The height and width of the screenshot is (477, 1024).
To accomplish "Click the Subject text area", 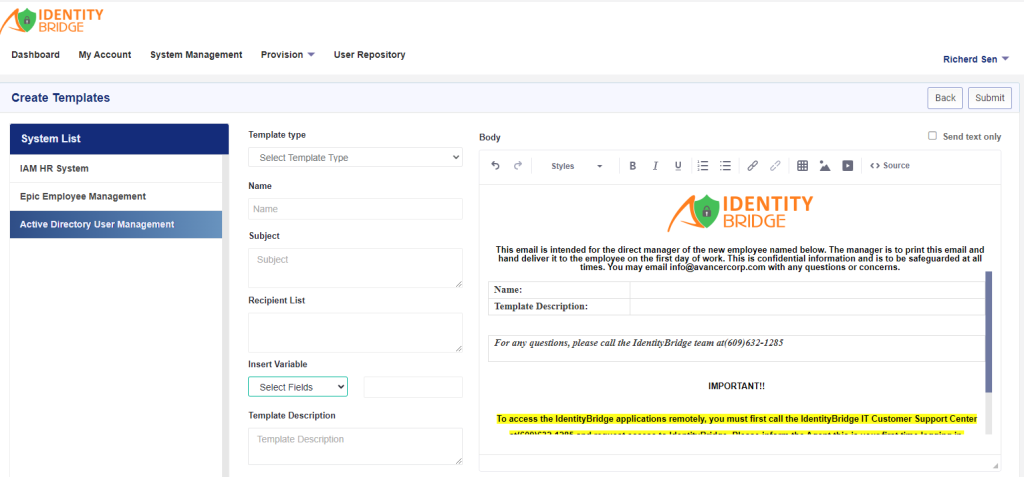I will [355, 268].
